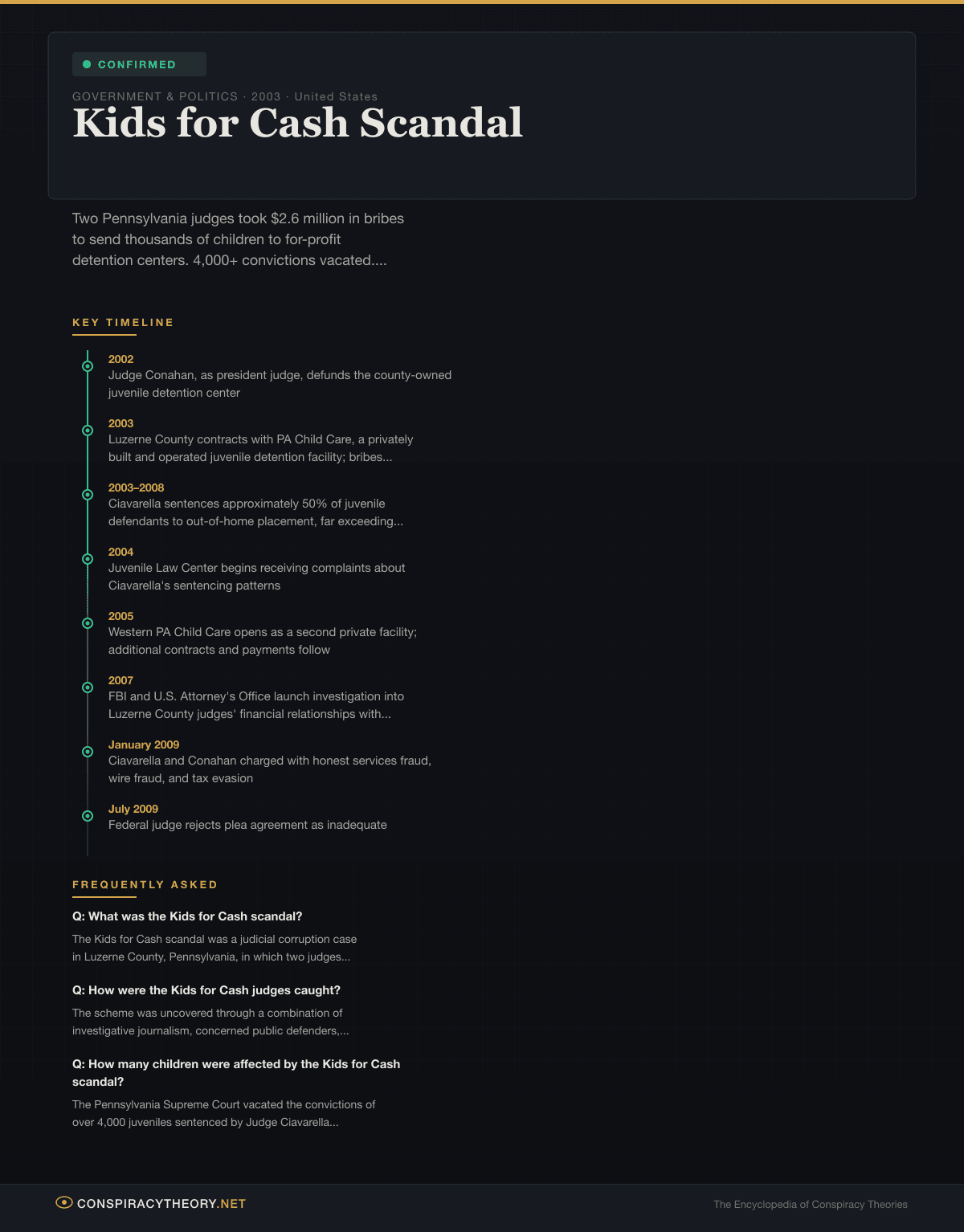
Task: Click the Key Timeline section heading
Action: click(123, 322)
